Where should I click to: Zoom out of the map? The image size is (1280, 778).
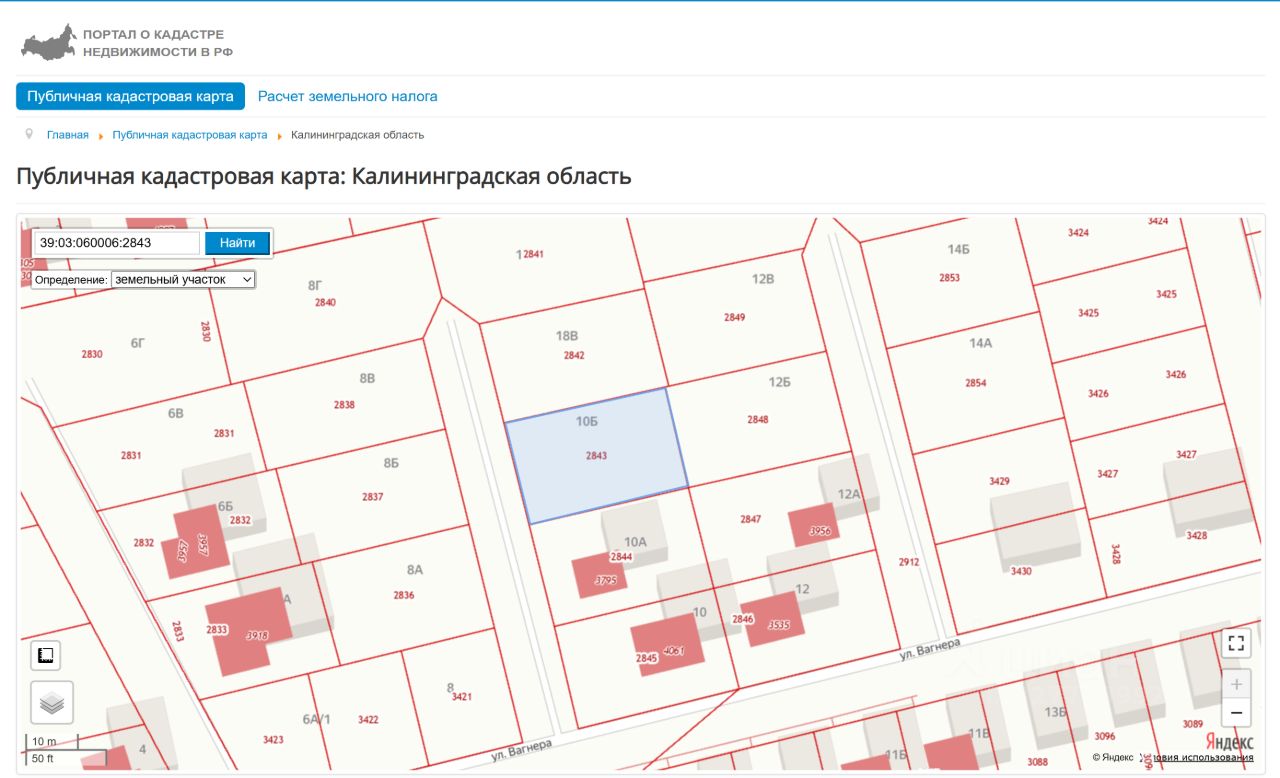point(1236,713)
